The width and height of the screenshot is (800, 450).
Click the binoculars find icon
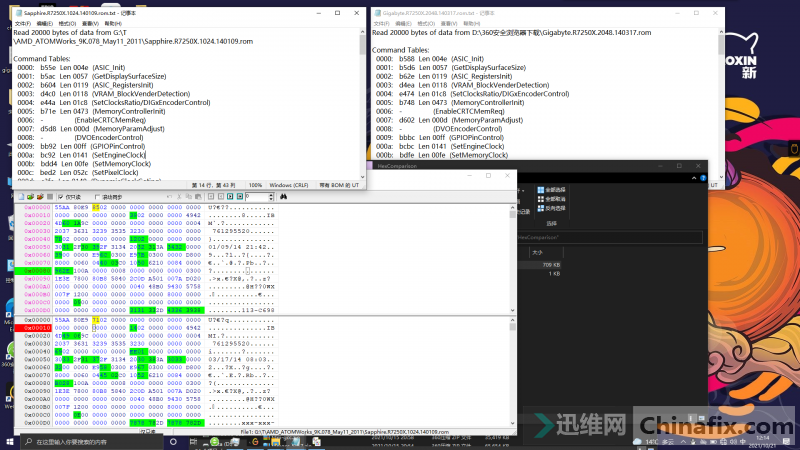(x=283, y=197)
